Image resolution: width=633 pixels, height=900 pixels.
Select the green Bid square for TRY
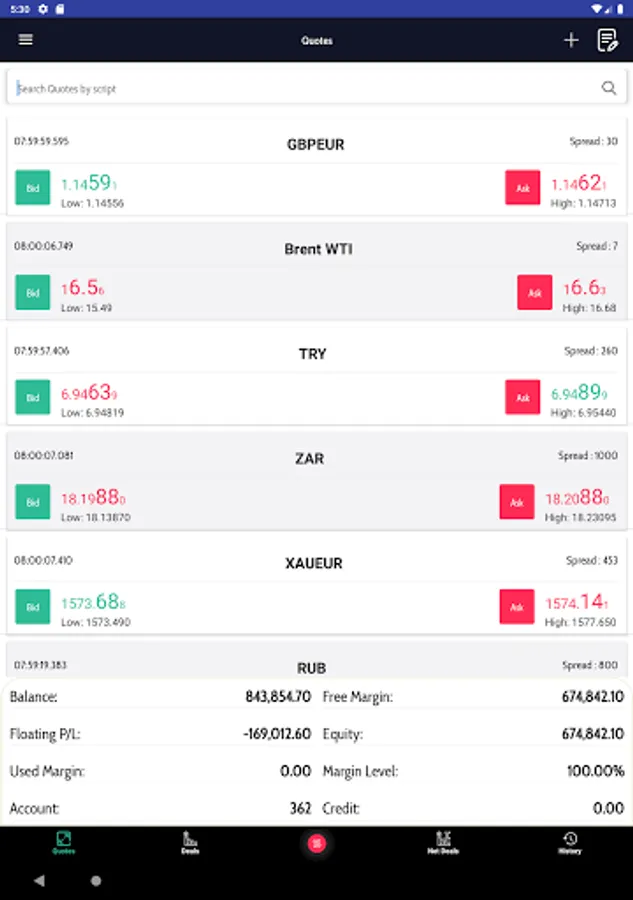pyautogui.click(x=33, y=397)
